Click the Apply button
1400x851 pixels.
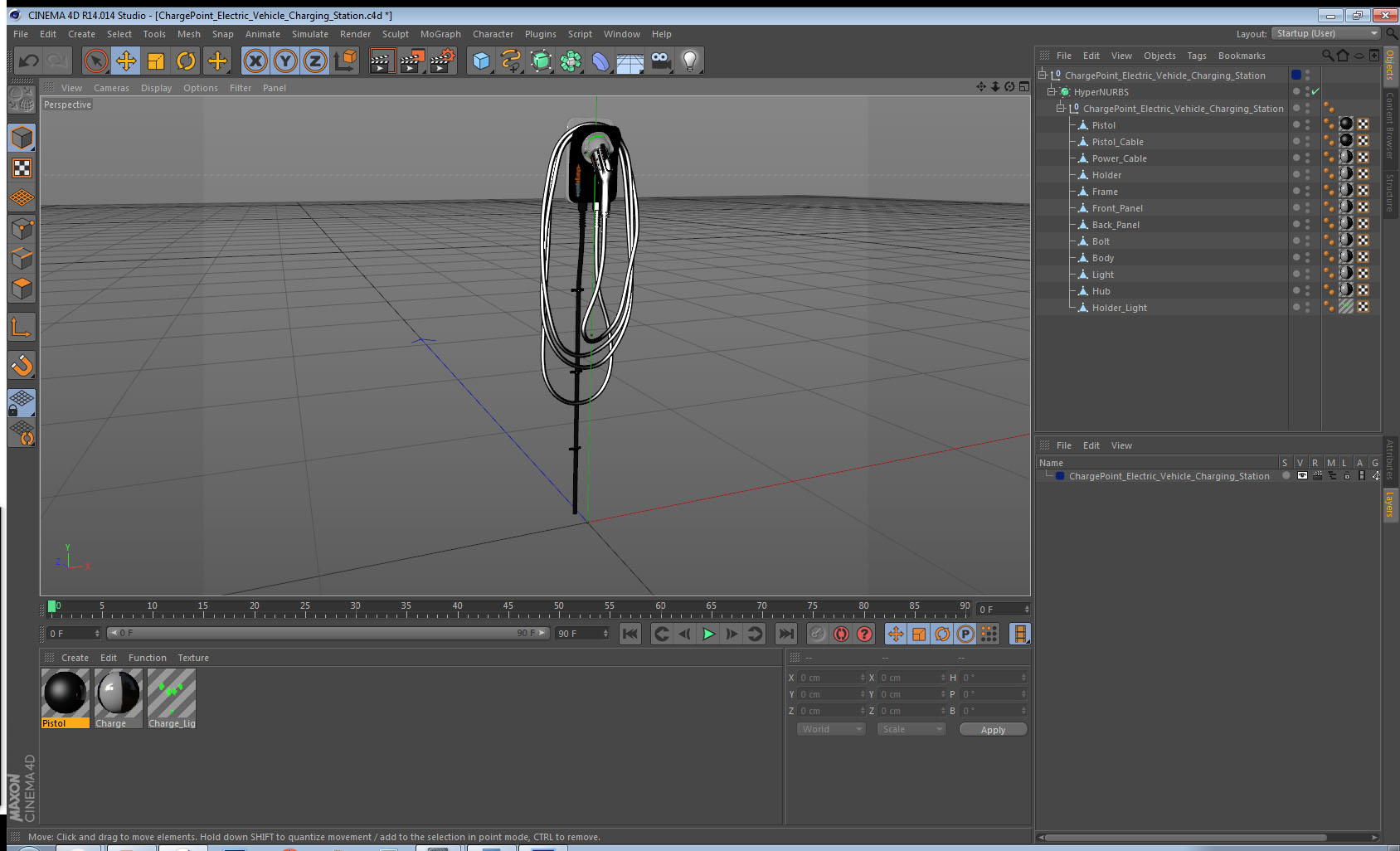click(x=993, y=730)
